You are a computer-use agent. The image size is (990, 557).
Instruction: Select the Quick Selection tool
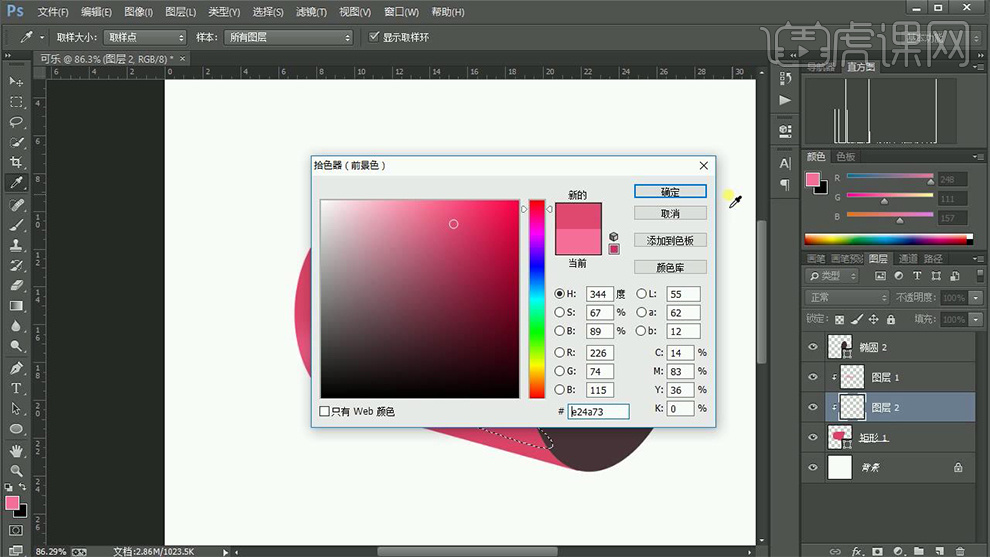[16, 142]
